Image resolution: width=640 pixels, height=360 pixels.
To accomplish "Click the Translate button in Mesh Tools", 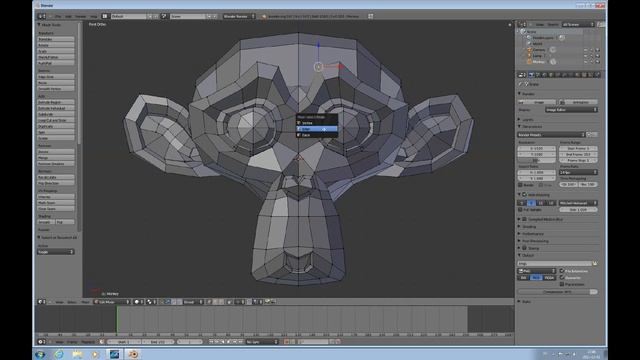I will pyautogui.click(x=56, y=39).
